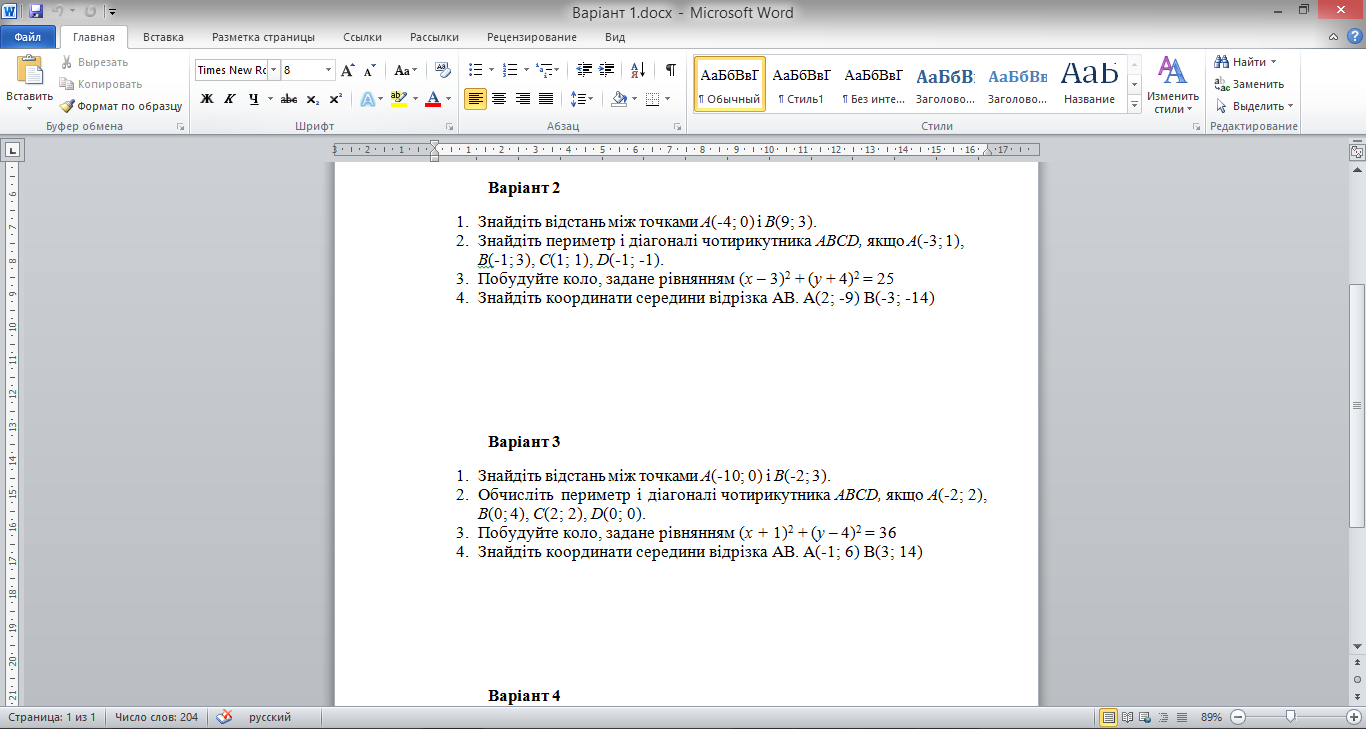The image size is (1366, 729).
Task: Align text right
Action: click(x=522, y=99)
